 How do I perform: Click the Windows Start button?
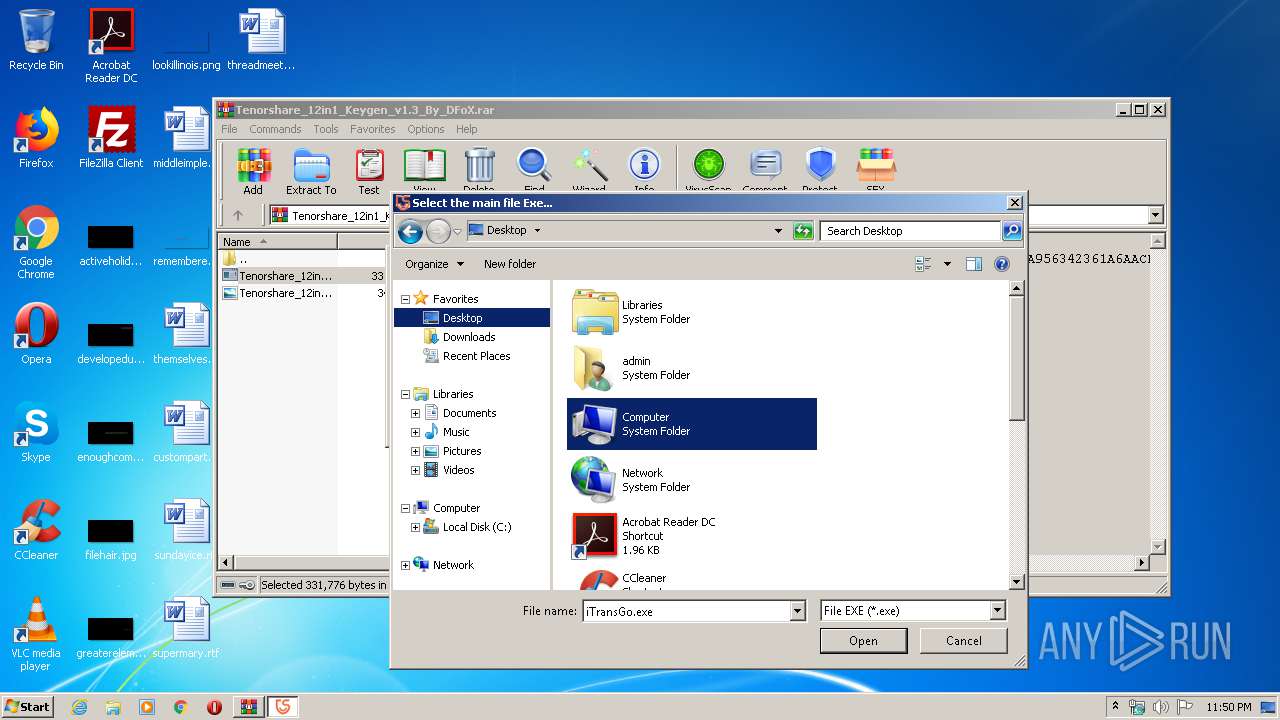tap(28, 706)
